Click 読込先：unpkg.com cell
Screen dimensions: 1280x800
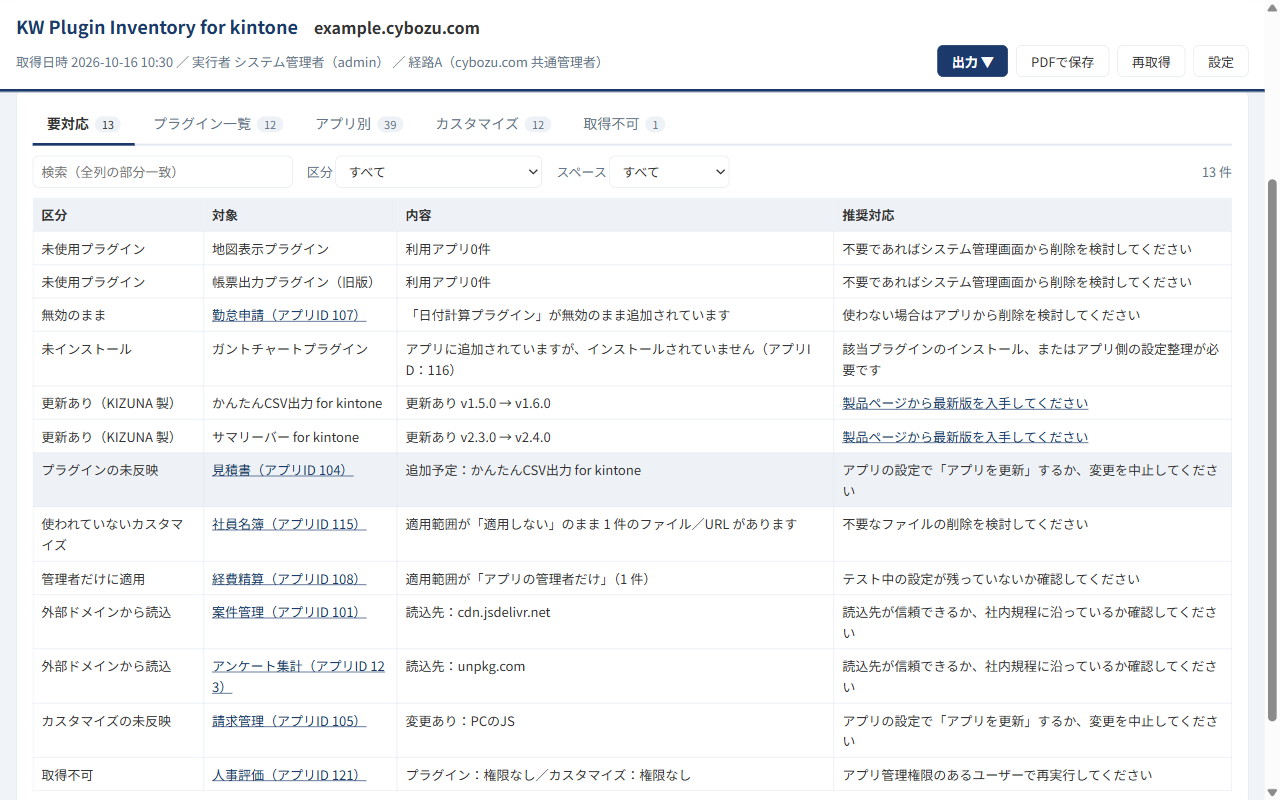(x=615, y=676)
